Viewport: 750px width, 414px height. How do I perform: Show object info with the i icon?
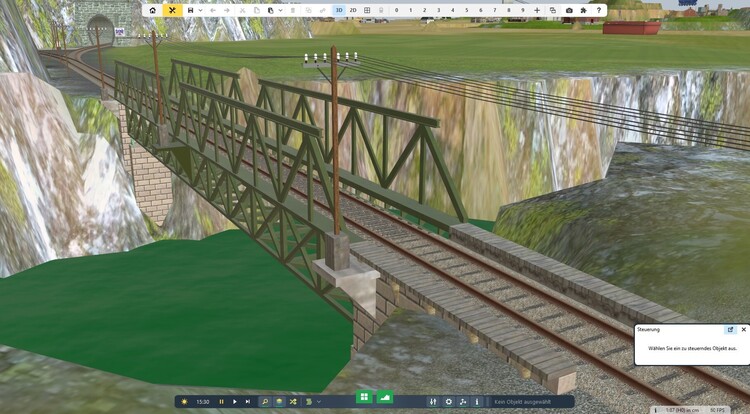coord(476,402)
